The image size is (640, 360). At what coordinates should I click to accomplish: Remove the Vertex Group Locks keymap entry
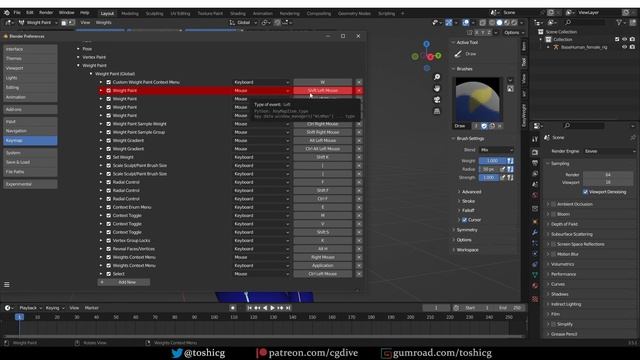click(x=359, y=240)
